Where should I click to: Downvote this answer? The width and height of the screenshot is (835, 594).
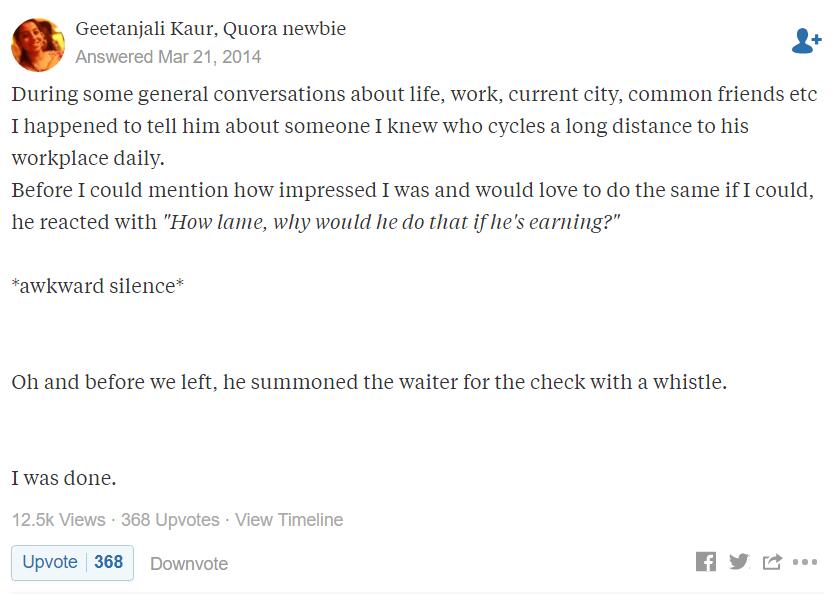189,564
